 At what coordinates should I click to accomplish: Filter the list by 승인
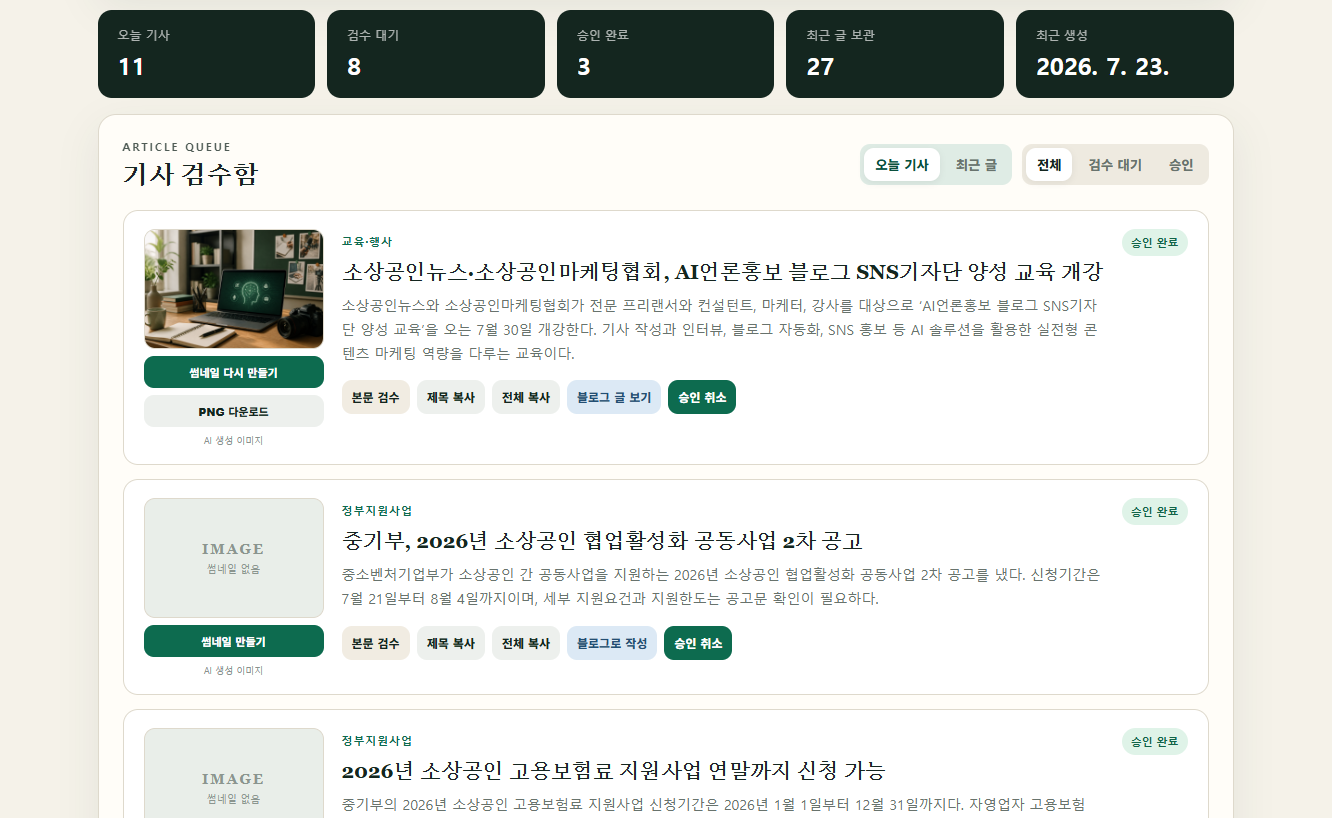[1181, 165]
